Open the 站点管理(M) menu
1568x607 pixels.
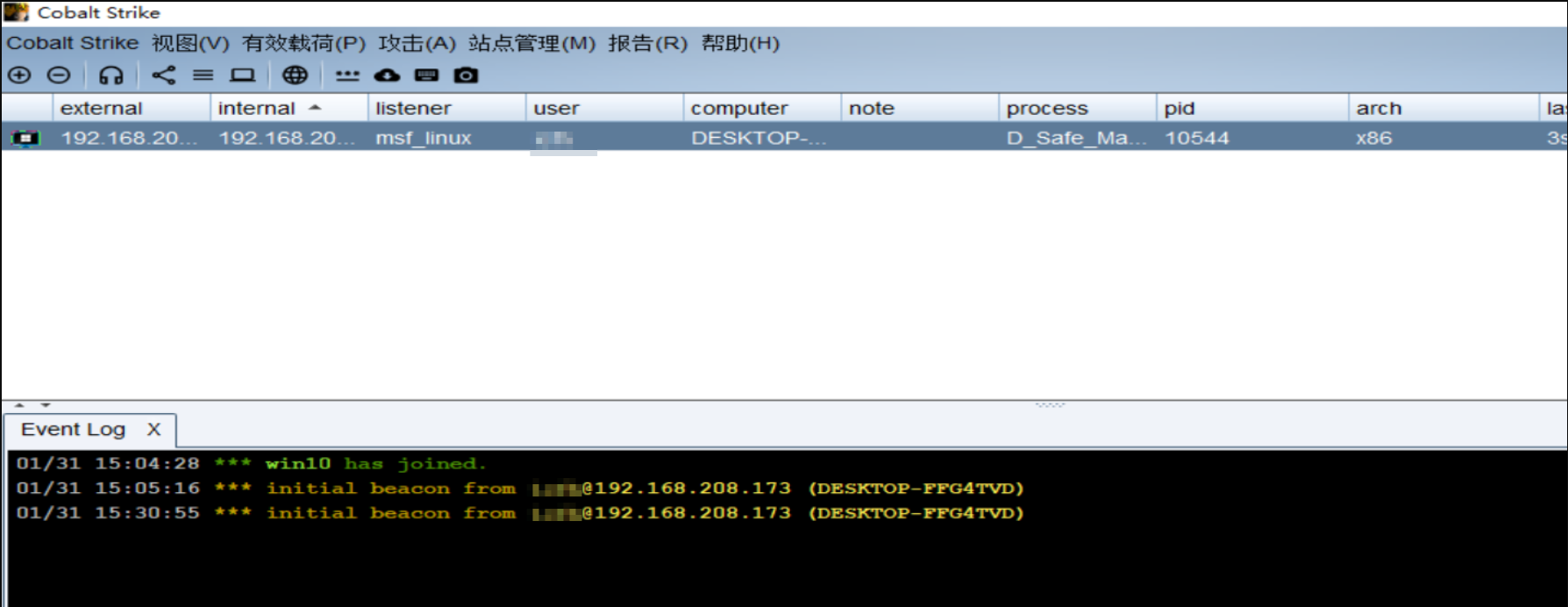[x=531, y=43]
